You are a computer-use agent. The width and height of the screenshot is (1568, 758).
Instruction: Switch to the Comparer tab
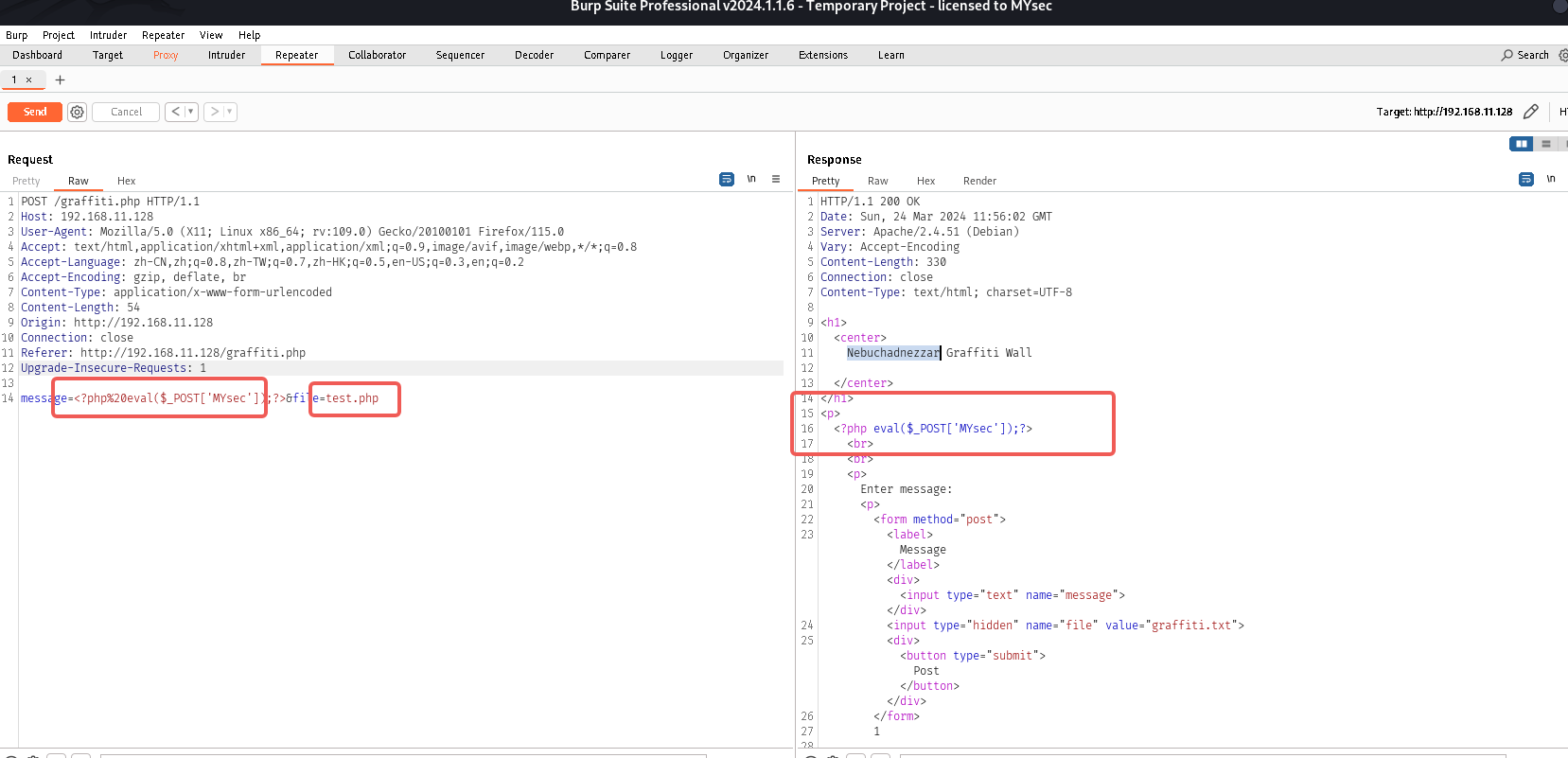pyautogui.click(x=607, y=55)
